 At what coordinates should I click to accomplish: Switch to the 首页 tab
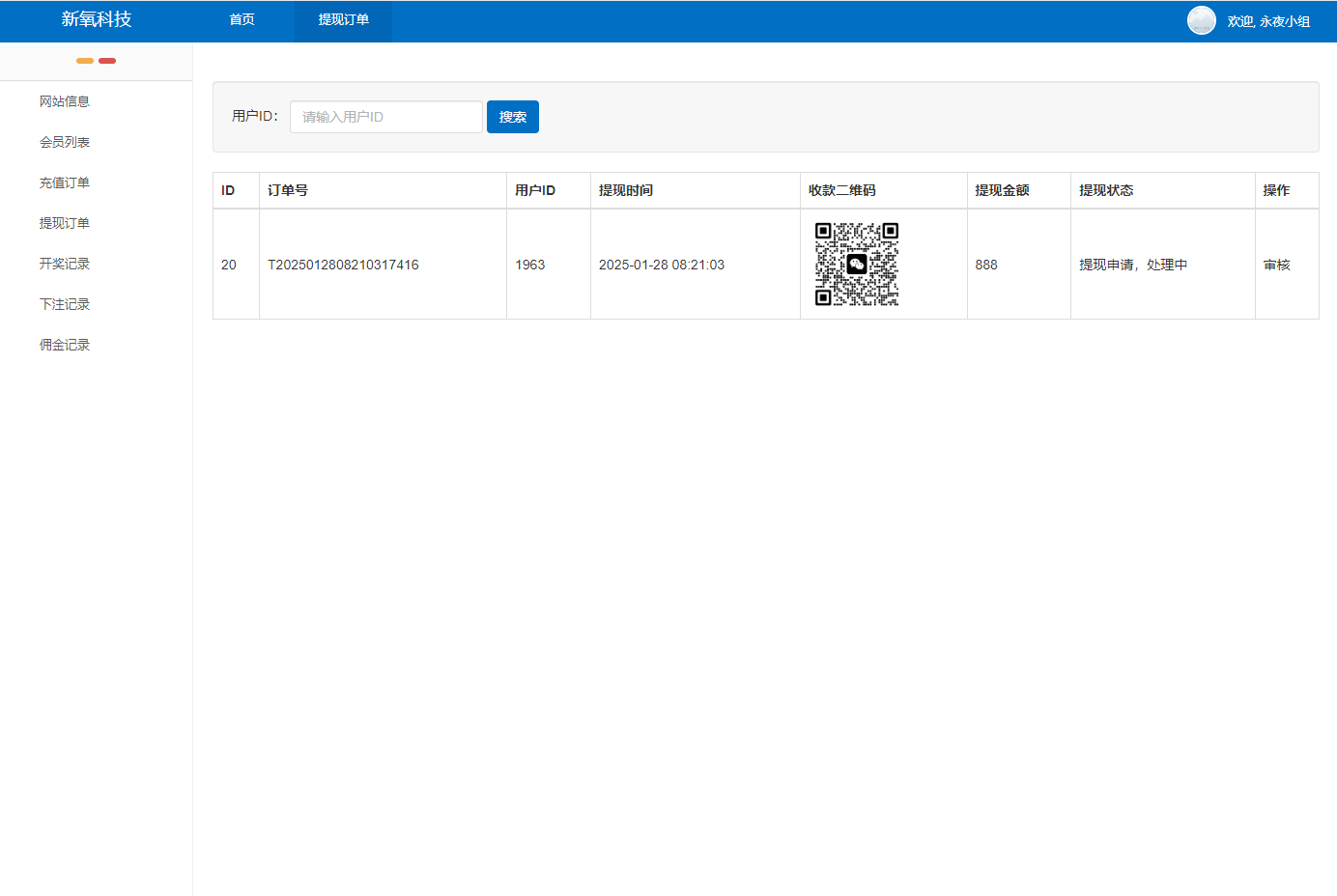tap(242, 19)
